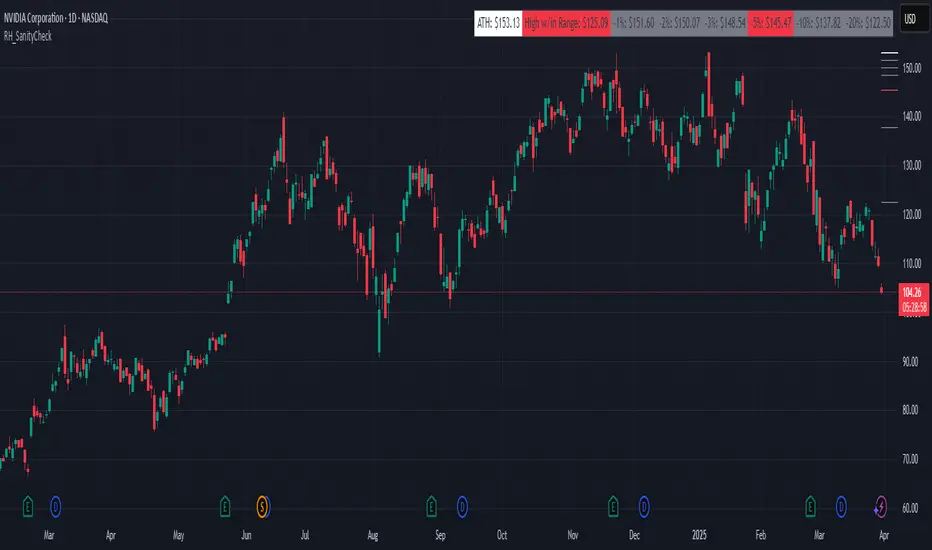This screenshot has width=932, height=550.
Task: Click 130.00 on the price axis
Action: pos(912,165)
